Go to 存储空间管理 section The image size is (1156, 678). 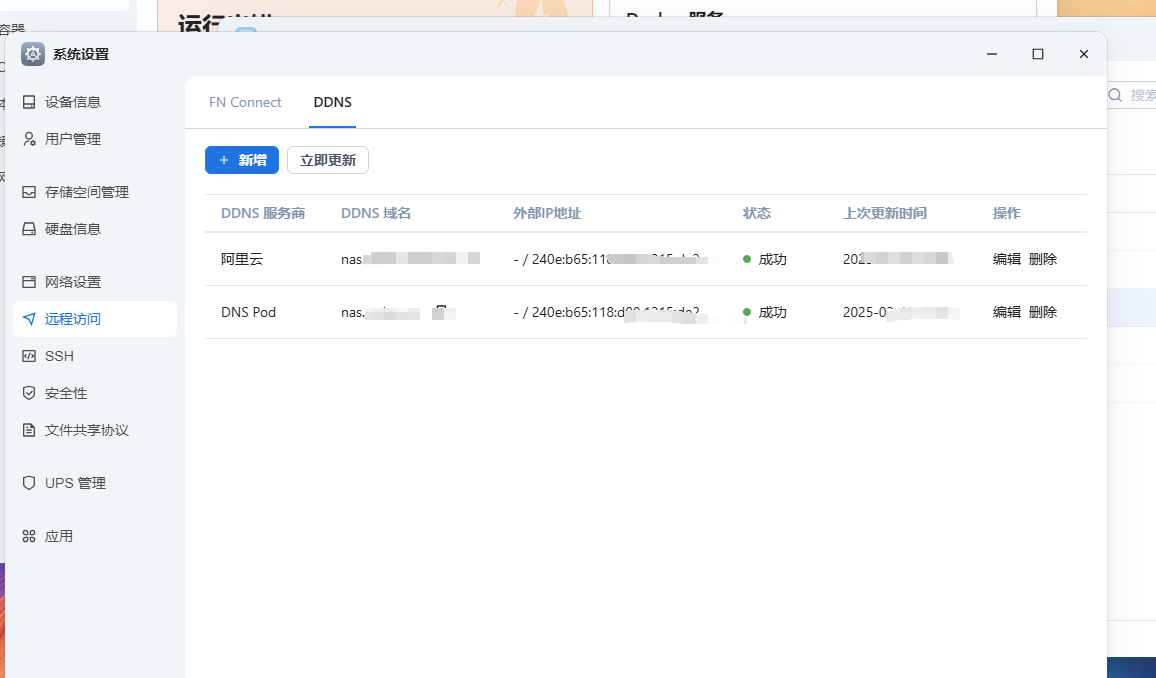point(94,192)
